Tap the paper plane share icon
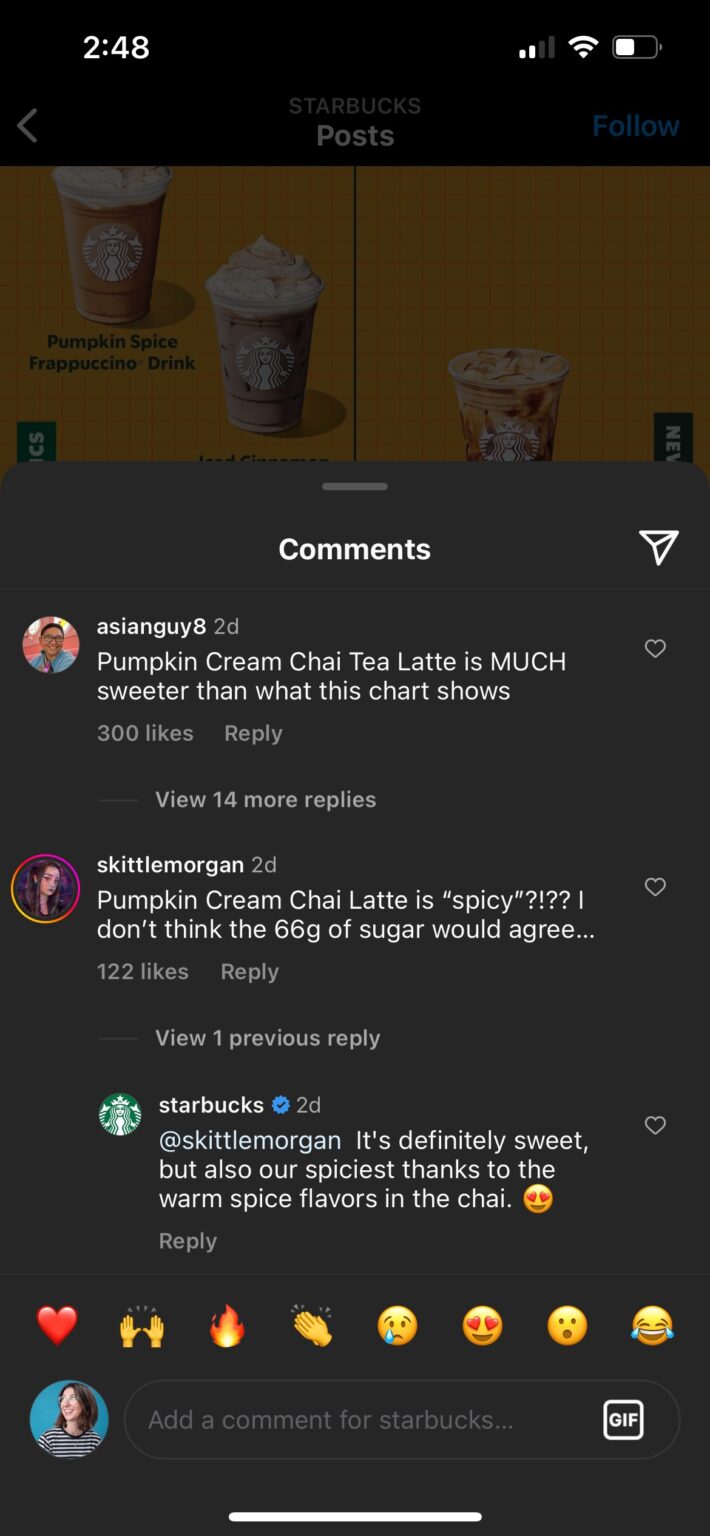 (658, 548)
